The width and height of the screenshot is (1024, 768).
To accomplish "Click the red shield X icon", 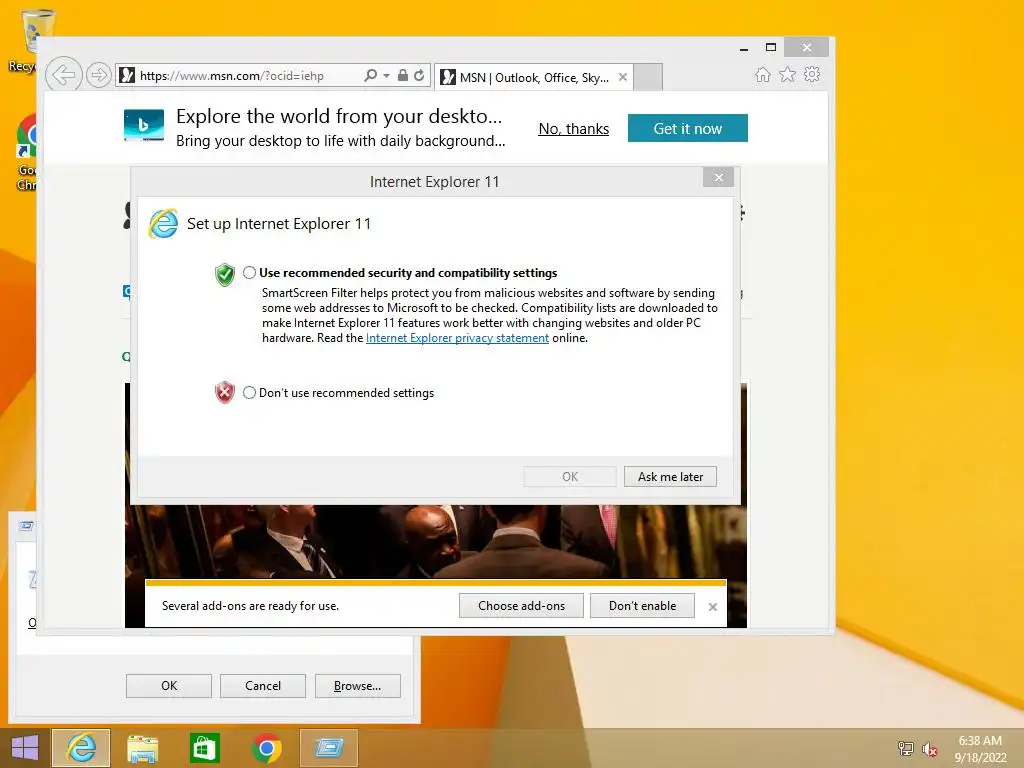I will tap(225, 392).
